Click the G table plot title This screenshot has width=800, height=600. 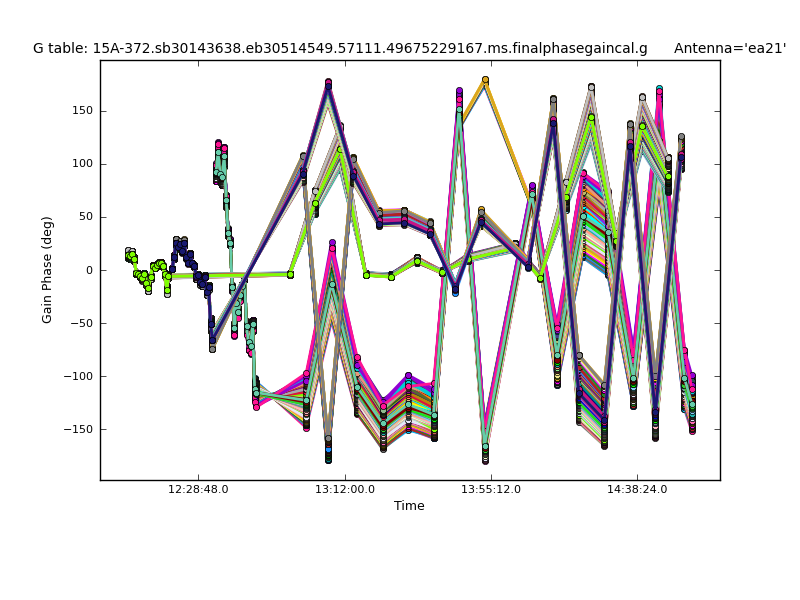pos(340,48)
